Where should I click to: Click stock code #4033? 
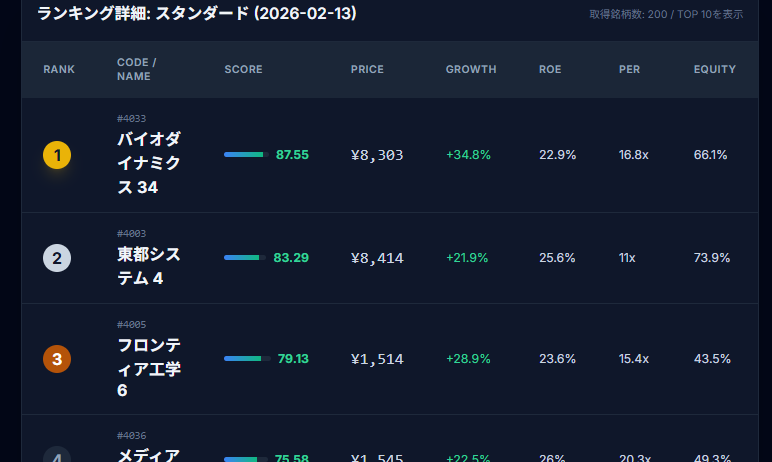pos(131,119)
